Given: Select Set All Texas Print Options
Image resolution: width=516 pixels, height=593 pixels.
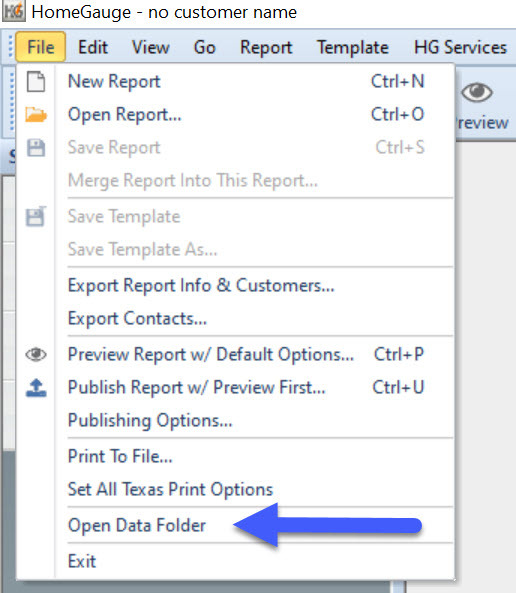Looking at the screenshot, I should 235,489.
